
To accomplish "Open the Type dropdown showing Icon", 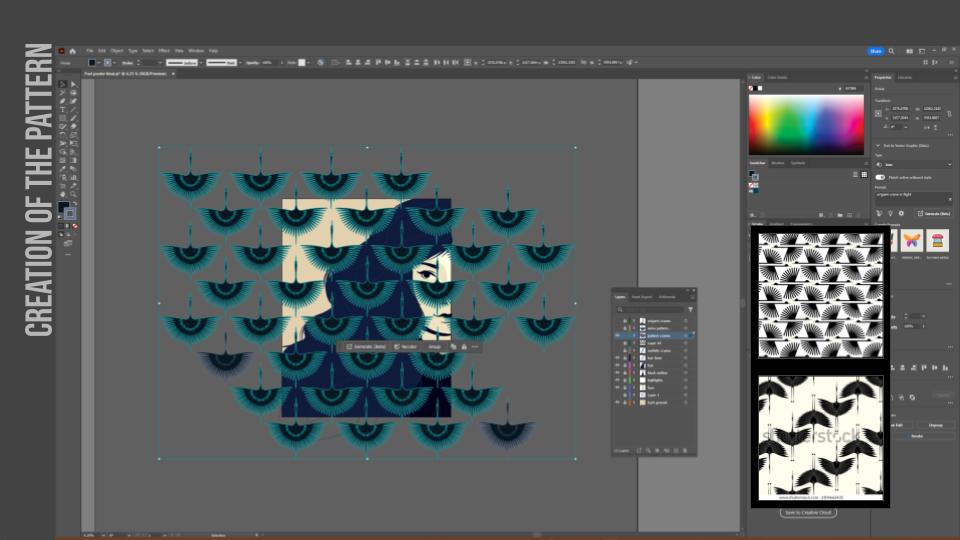I will 914,164.
